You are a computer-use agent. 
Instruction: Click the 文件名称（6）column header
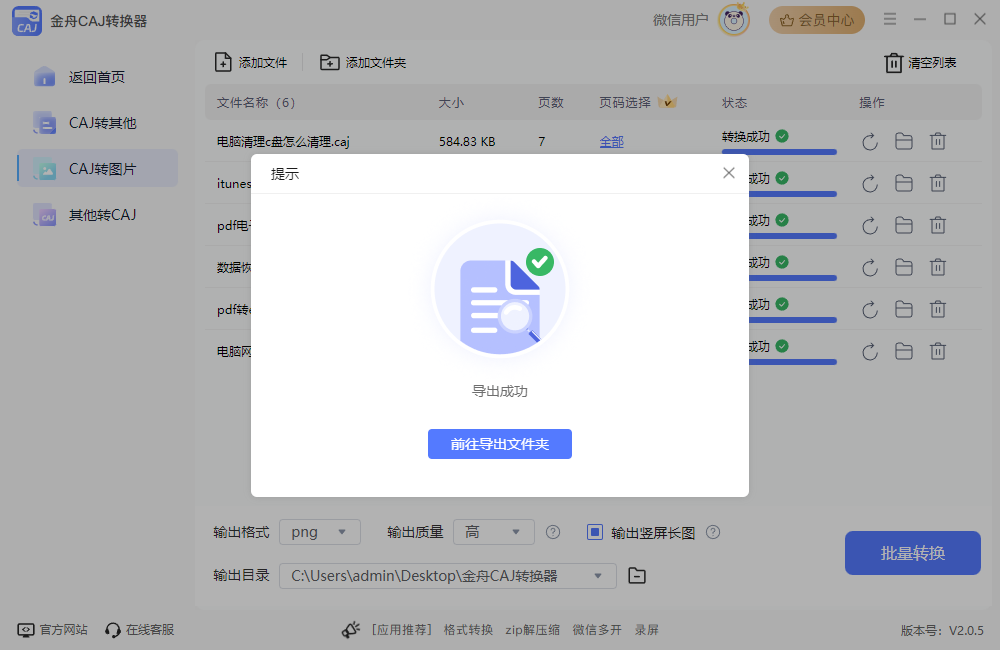(256, 103)
